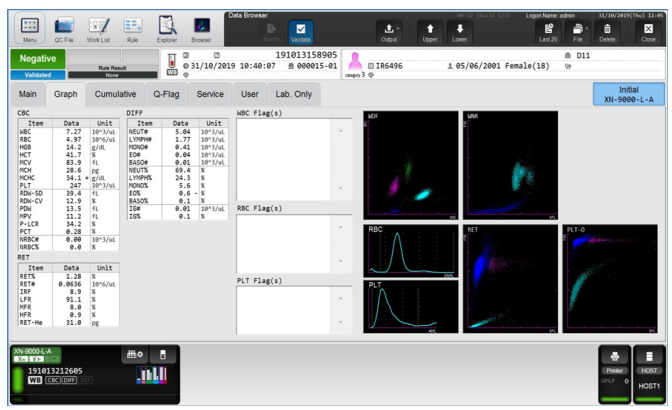Open the PLT histogram
This screenshot has width=672, height=410.
coord(411,307)
